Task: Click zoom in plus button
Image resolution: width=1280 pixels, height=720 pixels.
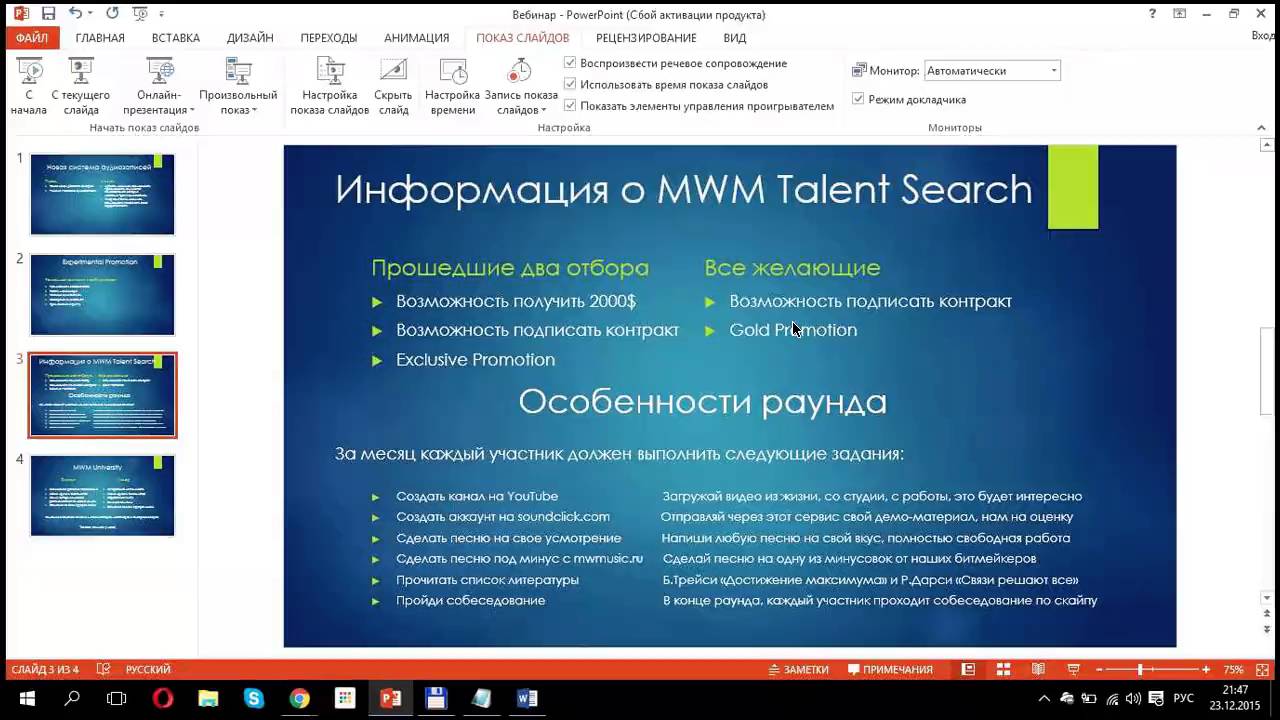Action: (1206, 669)
